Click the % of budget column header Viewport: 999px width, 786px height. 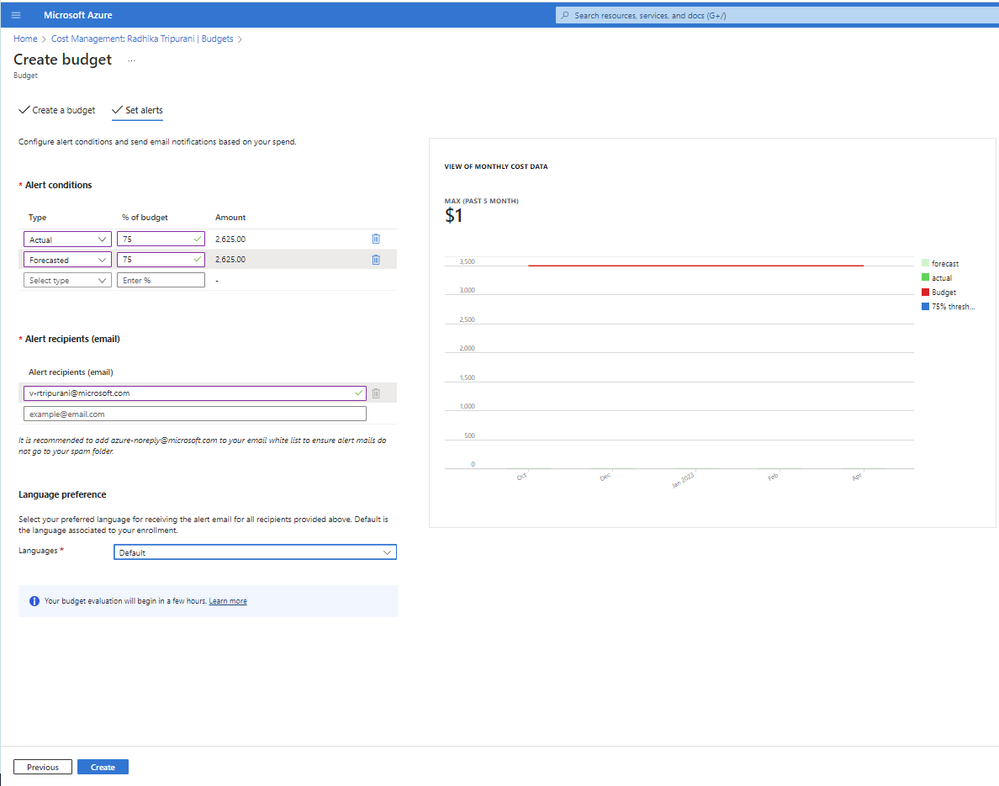tap(145, 218)
